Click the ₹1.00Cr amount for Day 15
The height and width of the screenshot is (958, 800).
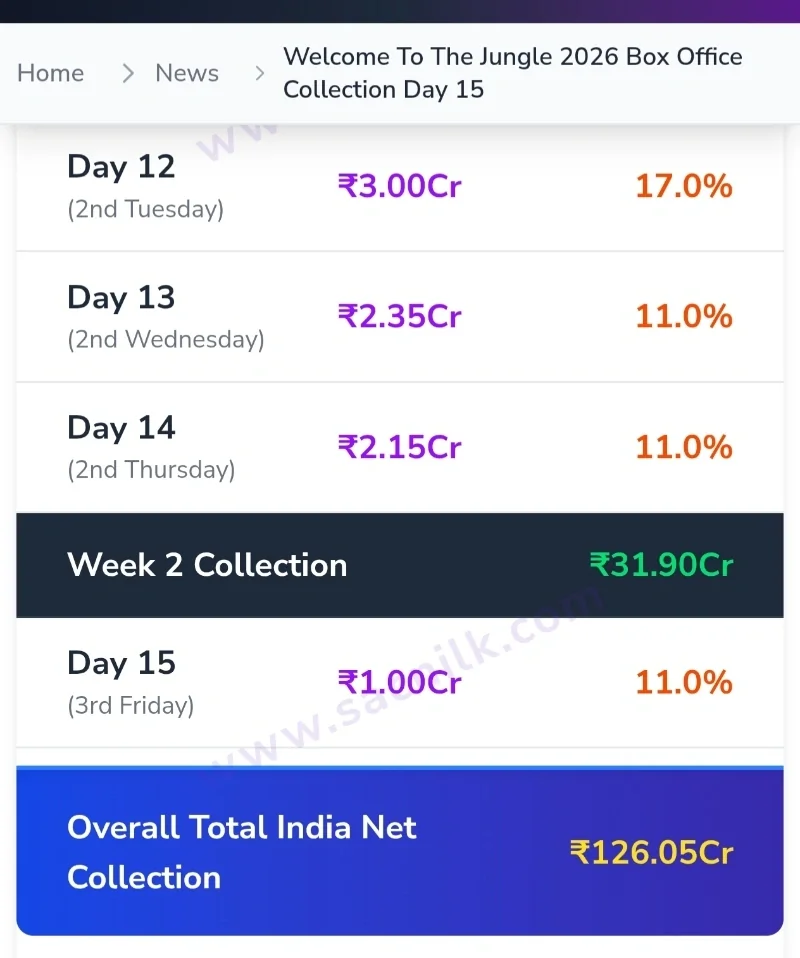pos(400,682)
